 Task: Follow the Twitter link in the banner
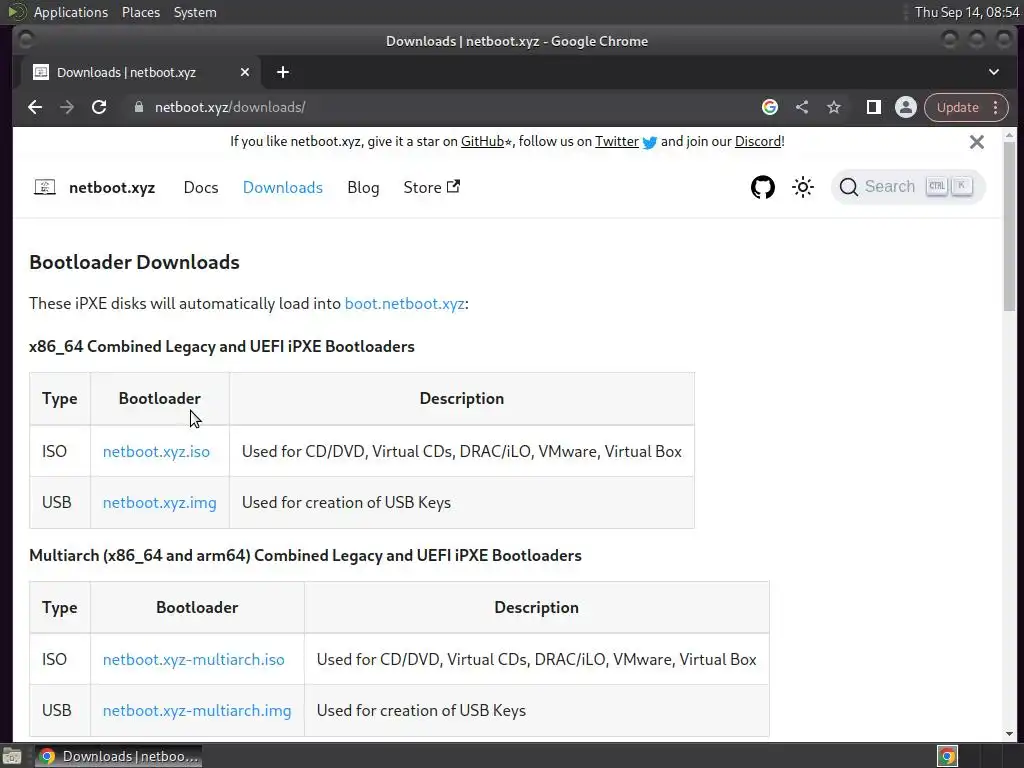pos(616,141)
